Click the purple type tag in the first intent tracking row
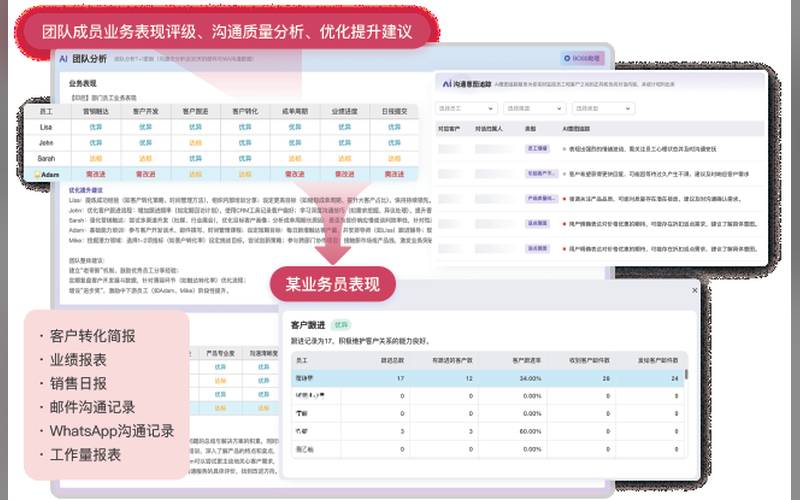This screenshot has height=500, width=800. (x=537, y=149)
